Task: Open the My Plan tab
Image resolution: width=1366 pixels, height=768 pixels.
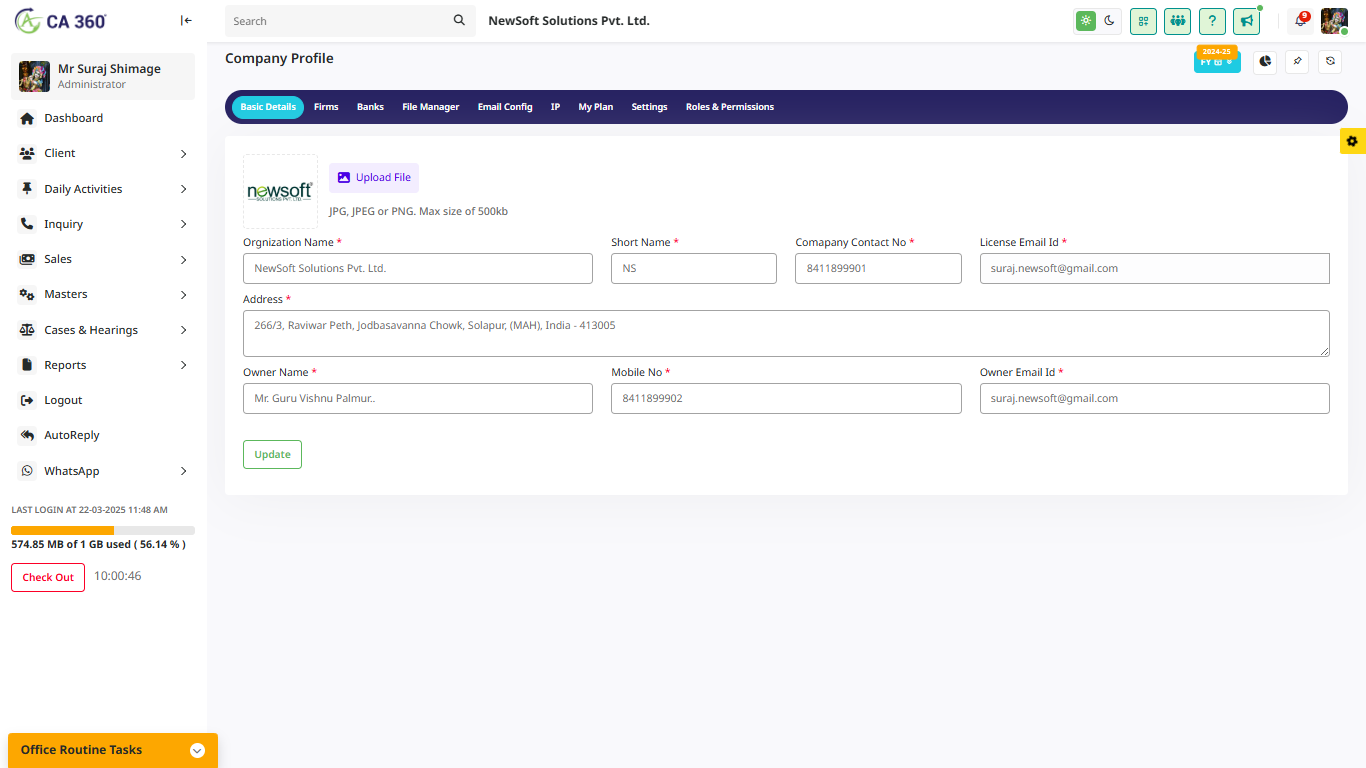Action: 596,107
